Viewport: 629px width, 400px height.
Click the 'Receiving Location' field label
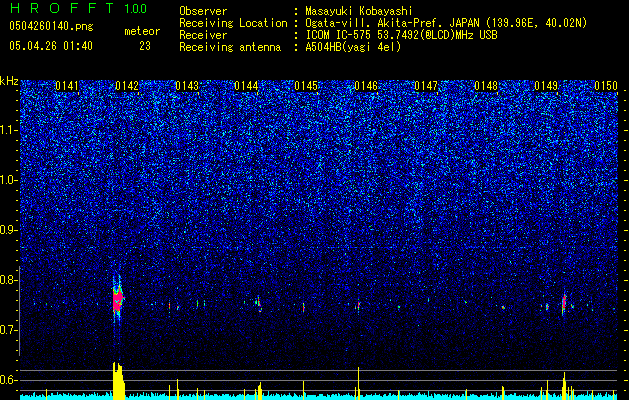(x=233, y=23)
